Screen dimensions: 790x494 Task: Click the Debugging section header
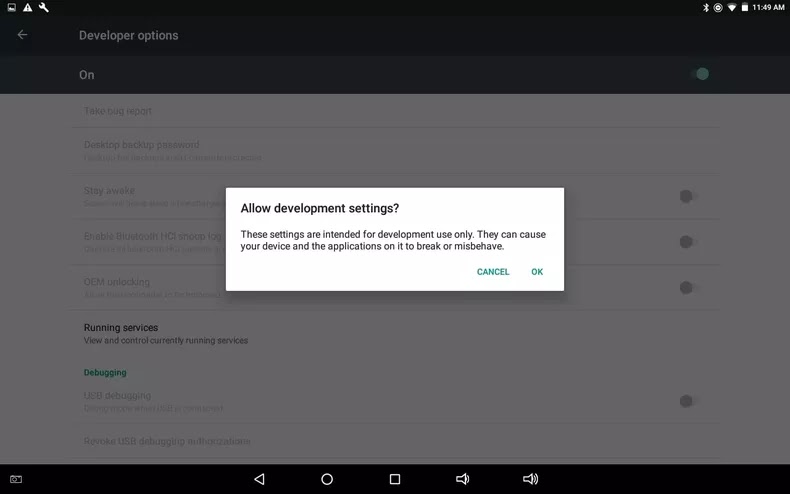tap(105, 373)
